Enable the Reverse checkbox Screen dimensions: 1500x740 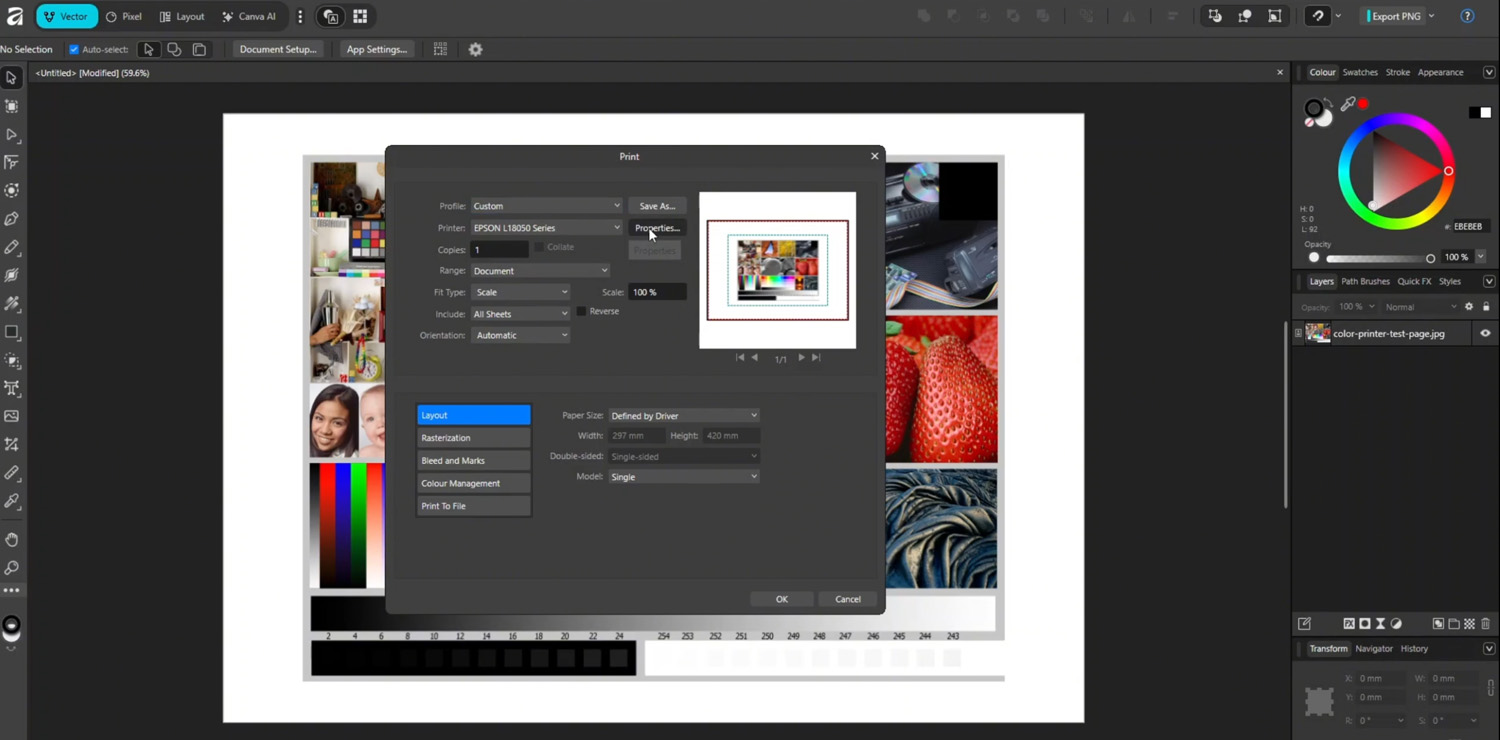coord(581,312)
